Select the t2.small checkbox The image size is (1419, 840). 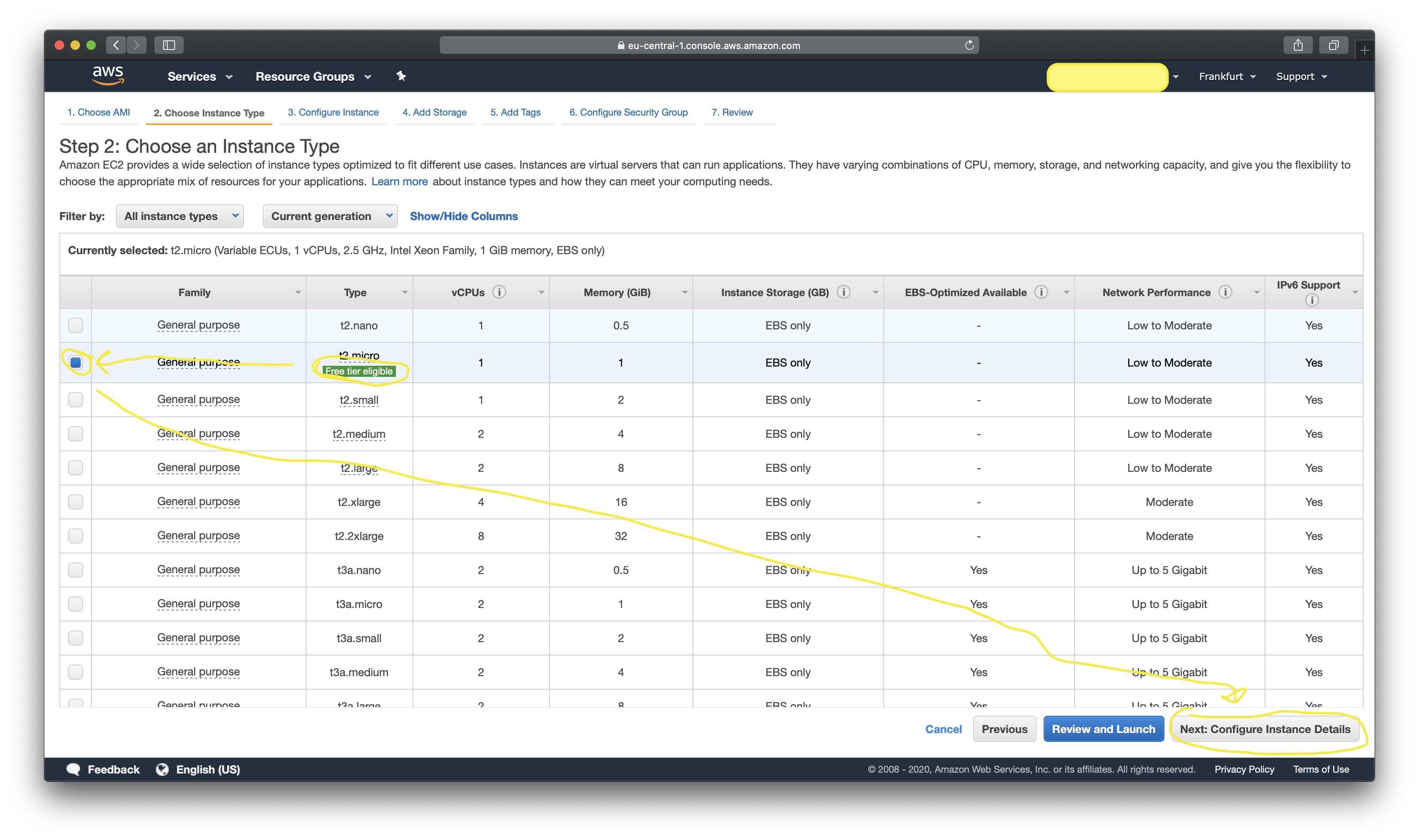[x=75, y=400]
